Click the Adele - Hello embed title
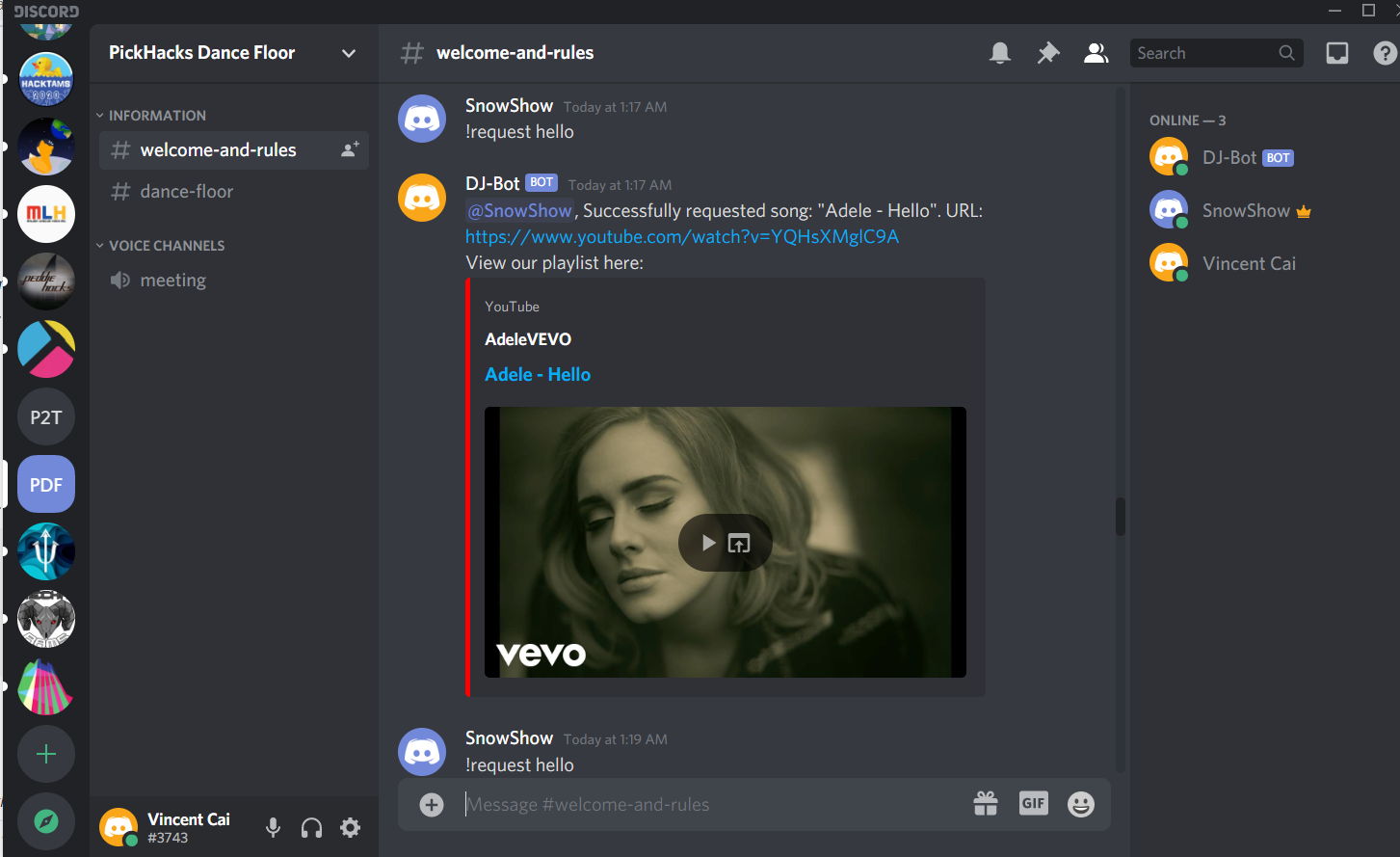1400x857 pixels. coord(538,374)
